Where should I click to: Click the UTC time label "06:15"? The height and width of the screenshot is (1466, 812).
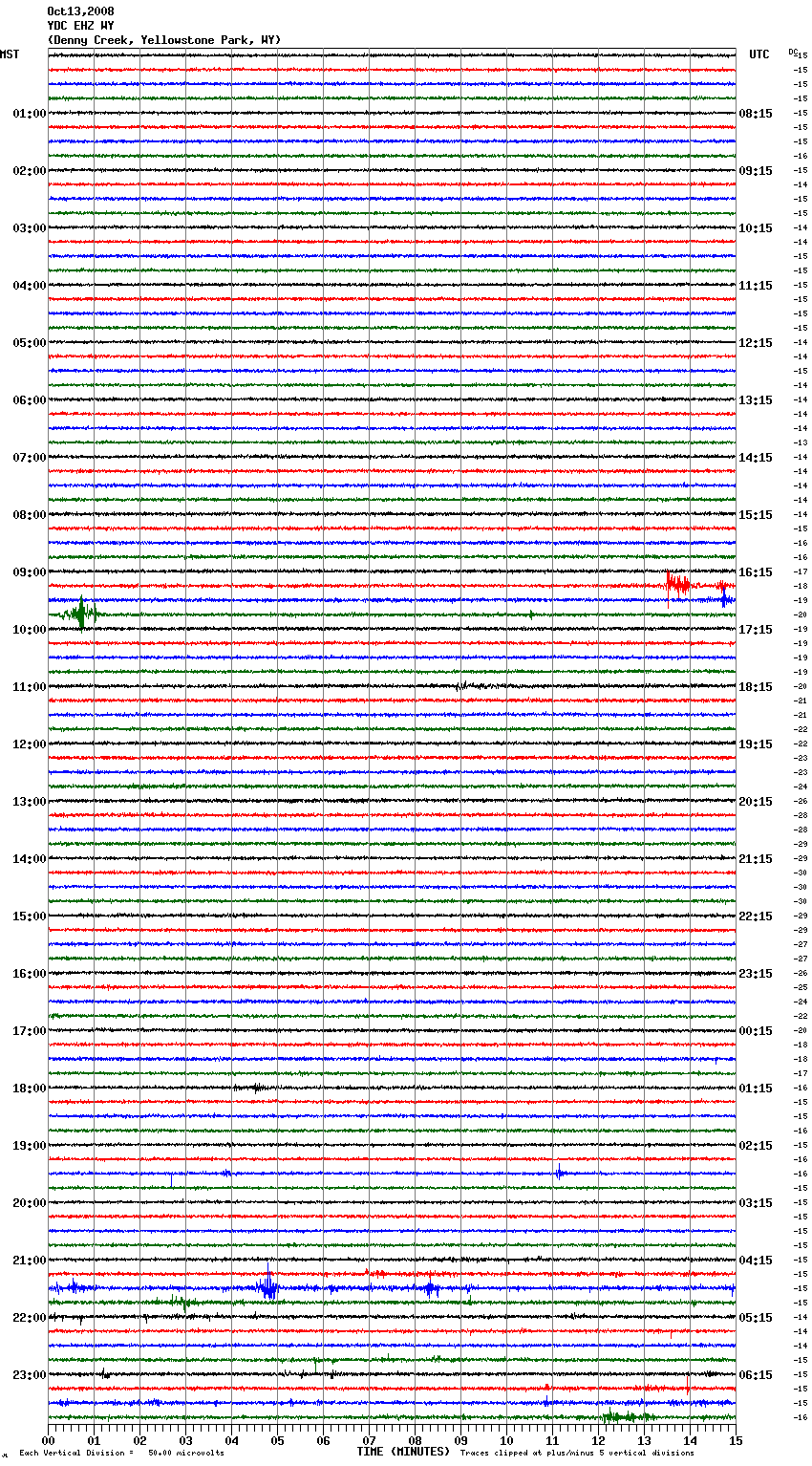756,1375
